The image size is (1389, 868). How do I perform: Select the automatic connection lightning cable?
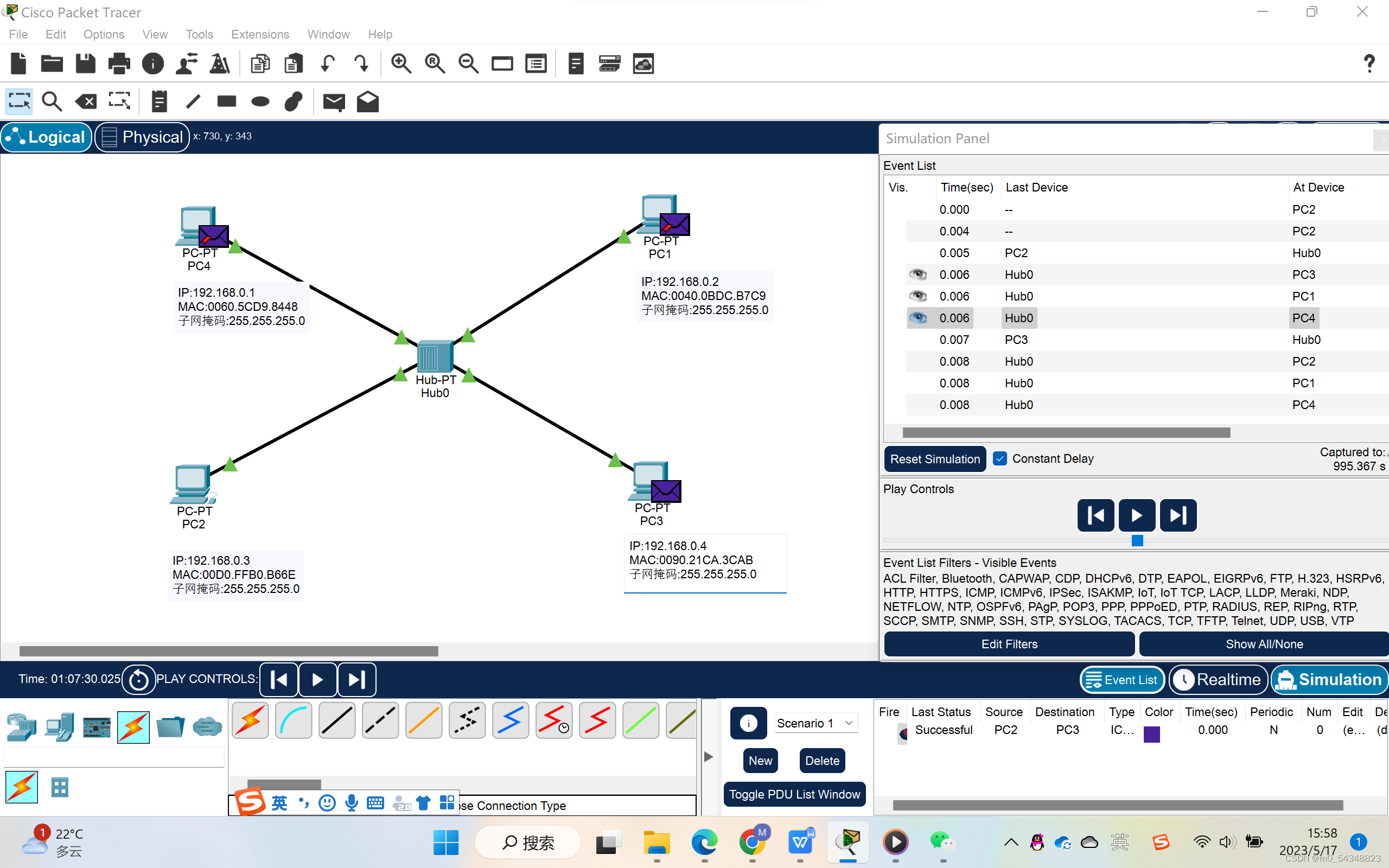(x=250, y=720)
